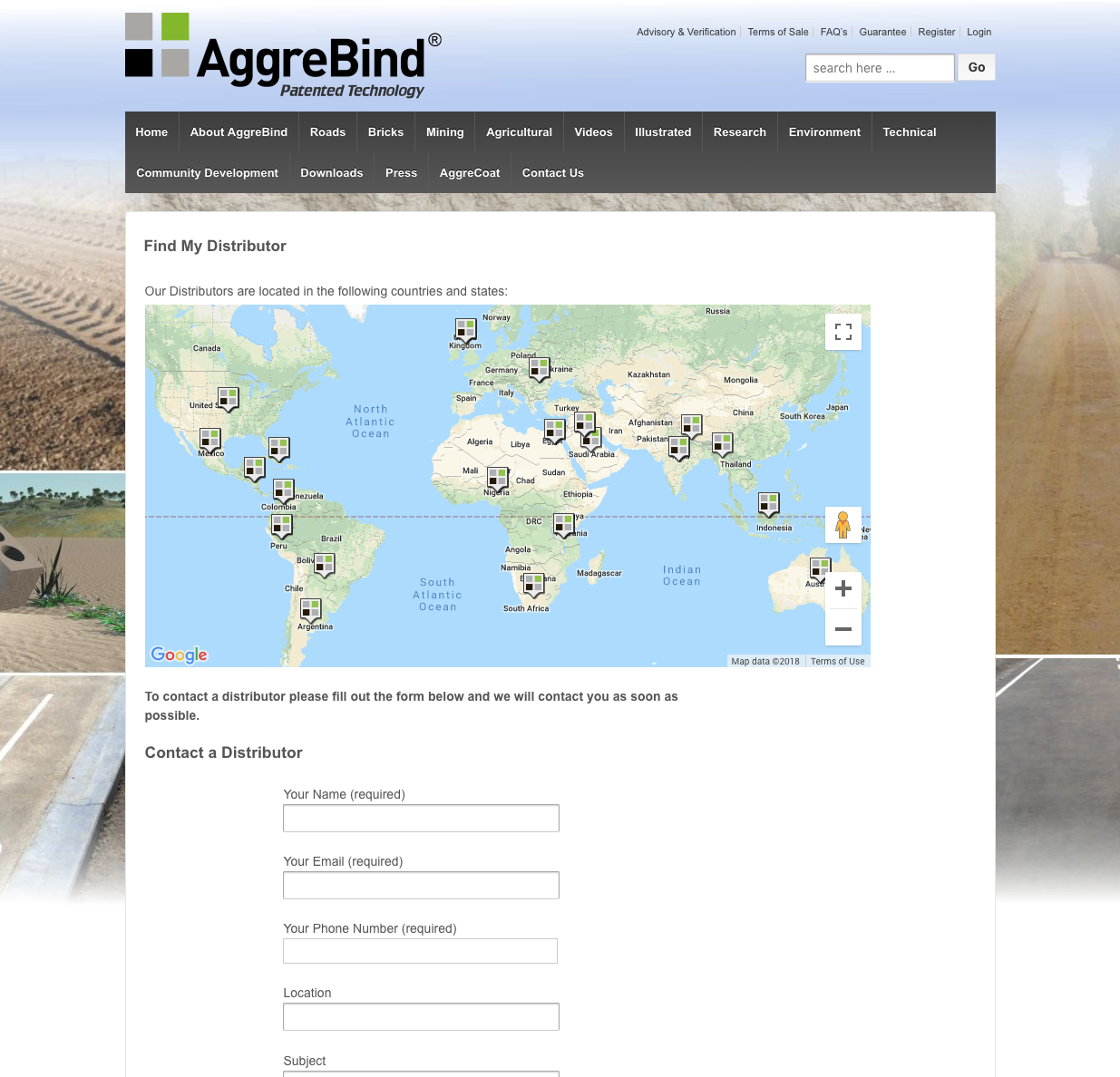The image size is (1120, 1077).
Task: Click the Australia distributor marker
Action: coord(821,570)
